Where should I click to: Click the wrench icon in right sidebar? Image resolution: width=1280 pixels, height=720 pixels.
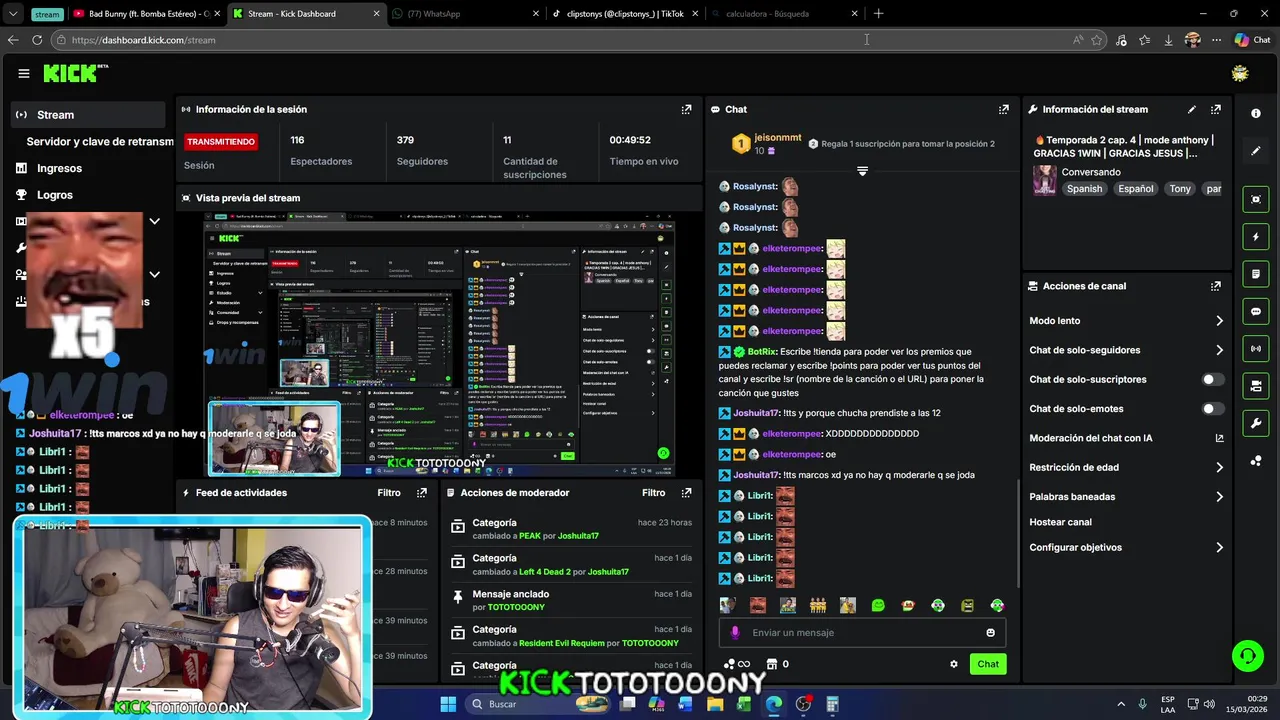(x=1256, y=423)
